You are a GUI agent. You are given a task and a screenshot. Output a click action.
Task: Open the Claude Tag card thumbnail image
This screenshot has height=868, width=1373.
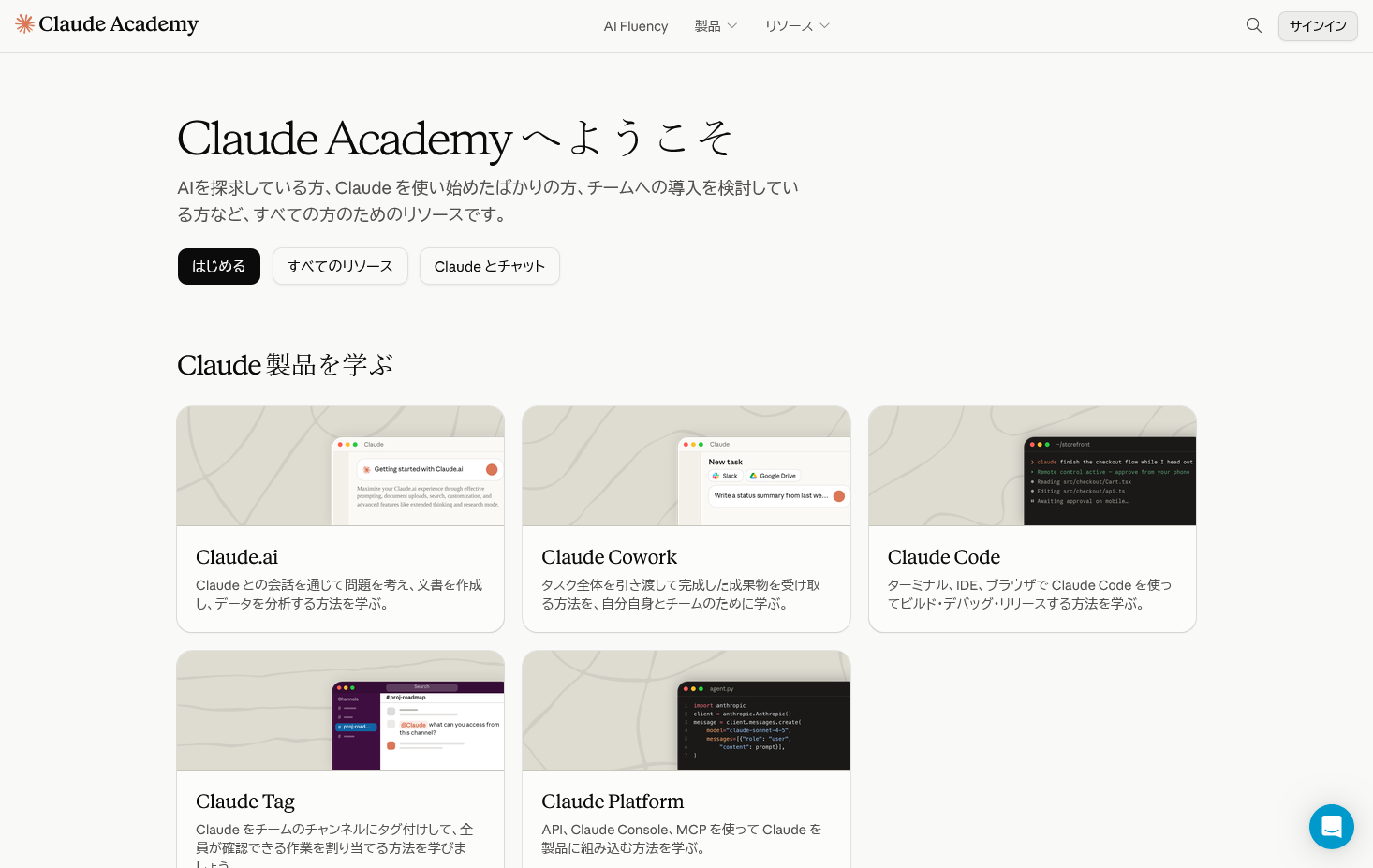tap(341, 711)
